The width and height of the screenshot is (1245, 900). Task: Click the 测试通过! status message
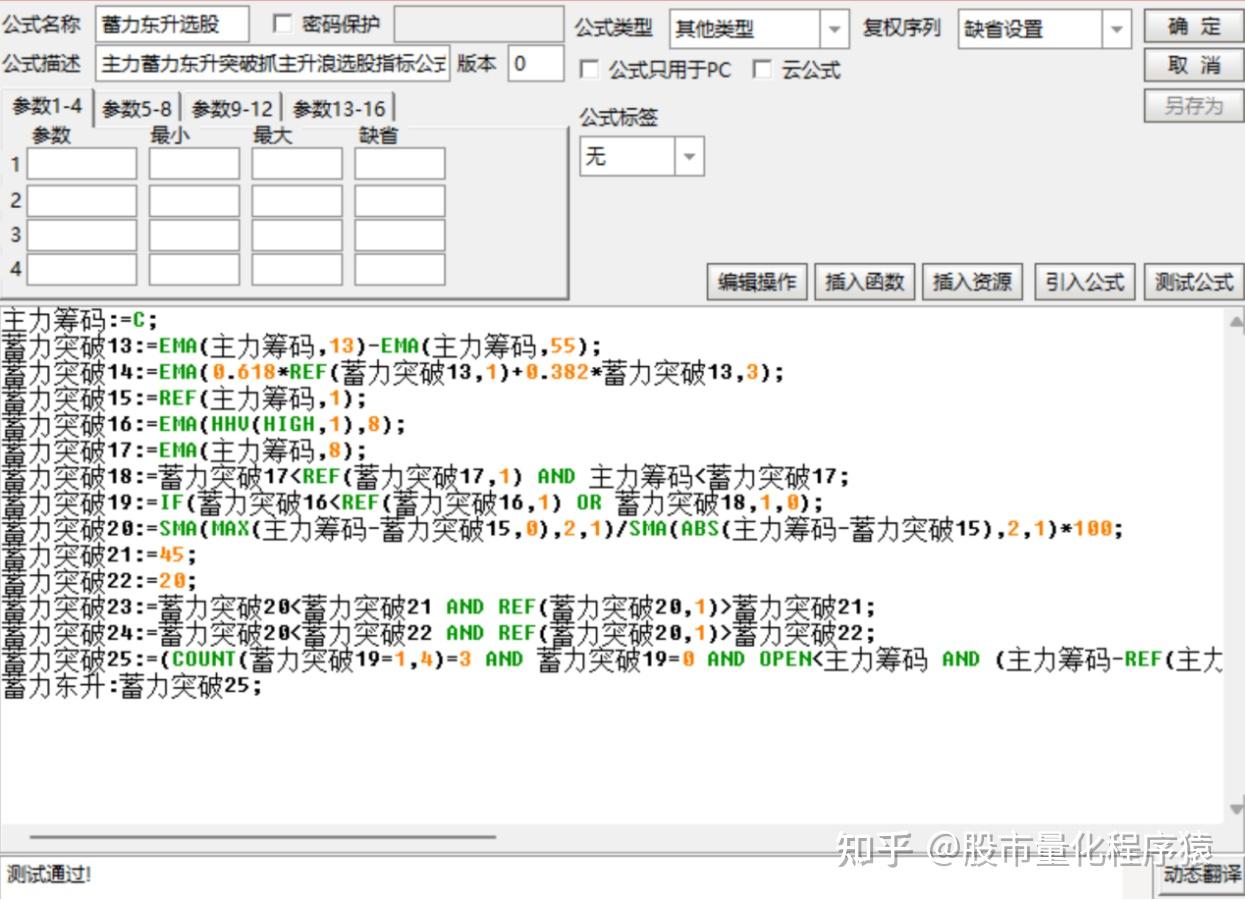coord(50,874)
